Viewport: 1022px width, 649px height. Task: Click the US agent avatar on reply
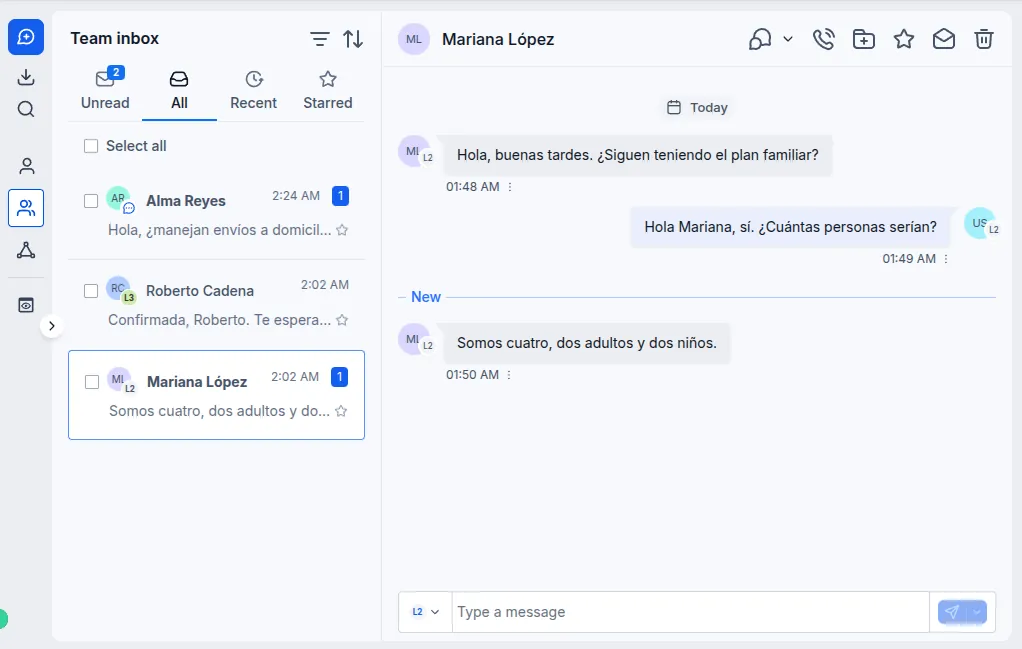tap(981, 224)
